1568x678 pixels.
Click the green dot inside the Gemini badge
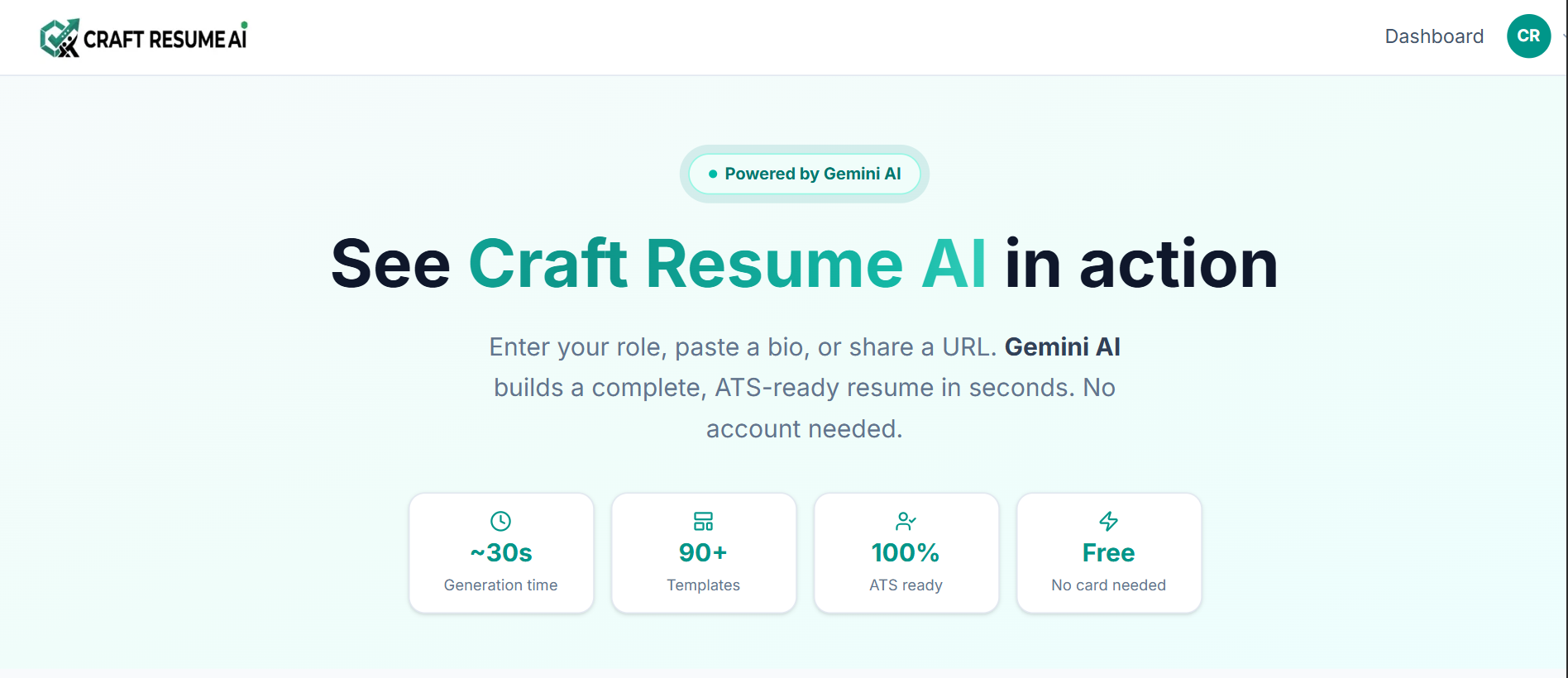(712, 174)
